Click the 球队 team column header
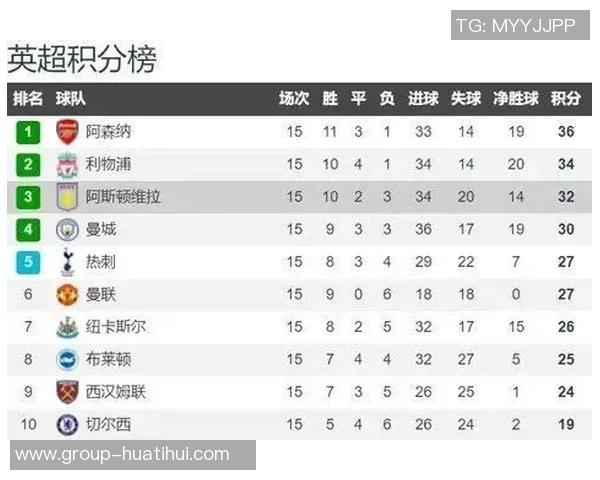Image resolution: width=600 pixels, height=480 pixels. (x=71, y=99)
